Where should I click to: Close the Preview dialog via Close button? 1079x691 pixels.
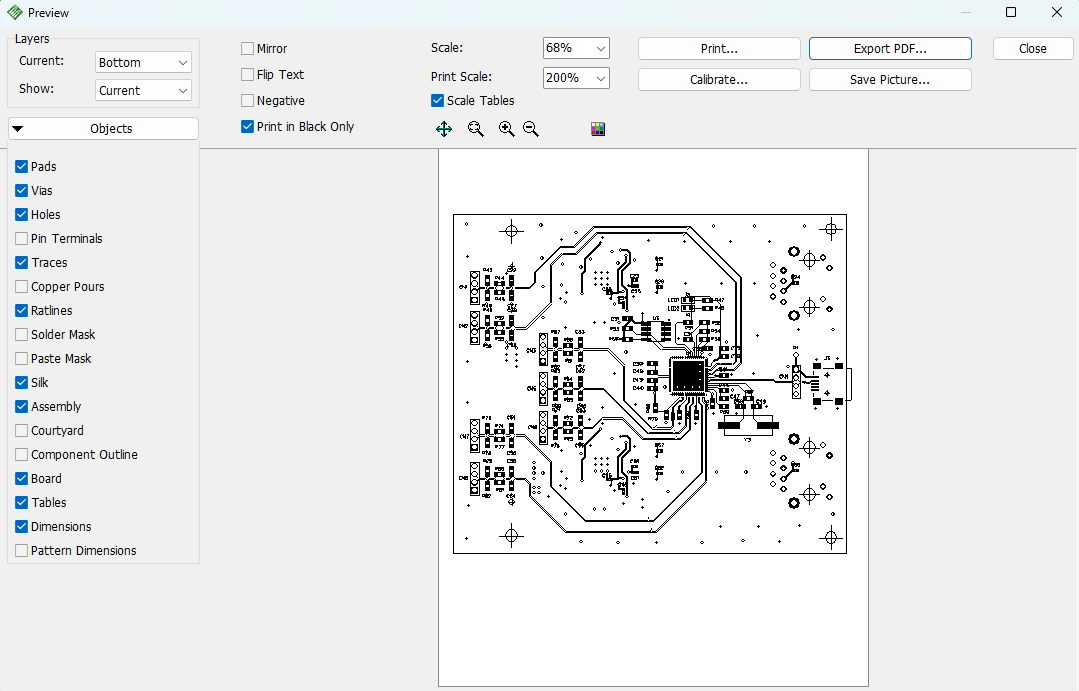point(1032,49)
